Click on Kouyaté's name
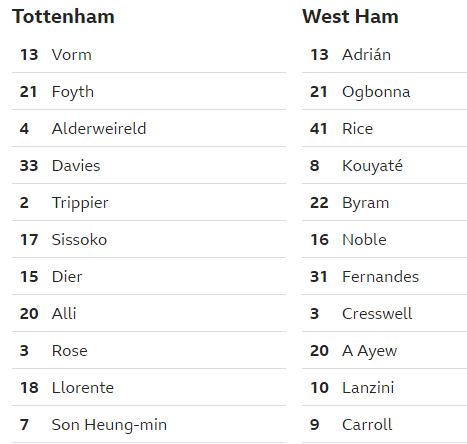Viewport: 467px width, 444px height. pyautogui.click(x=372, y=166)
